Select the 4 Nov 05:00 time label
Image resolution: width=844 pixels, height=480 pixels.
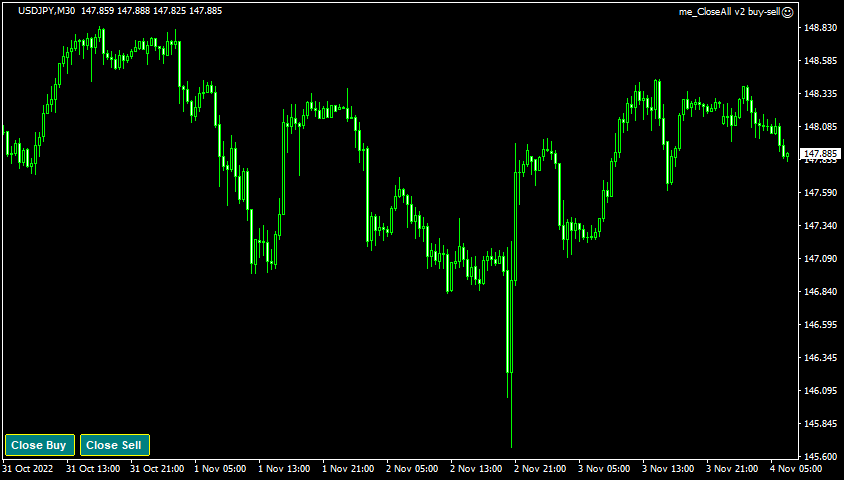[x=798, y=468]
